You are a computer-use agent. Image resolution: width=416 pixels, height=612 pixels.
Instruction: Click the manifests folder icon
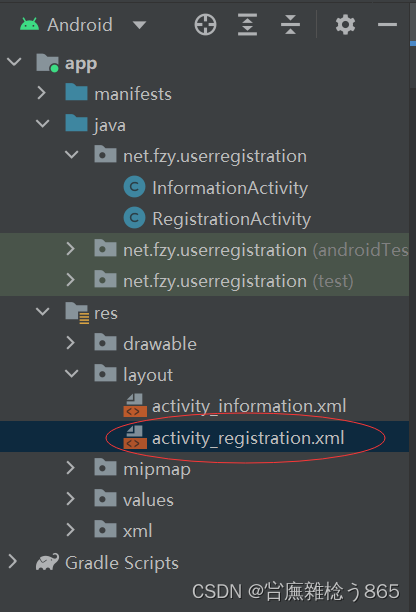tap(76, 92)
